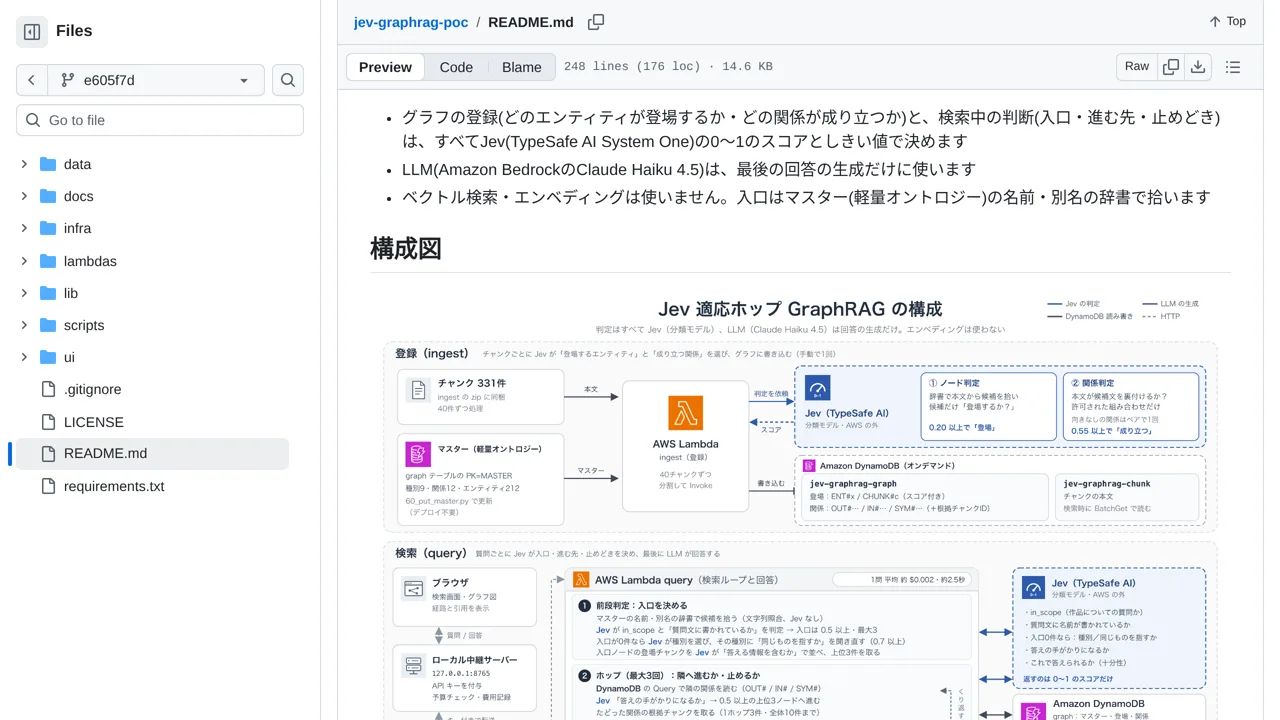The image size is (1280, 720).
Task: Open the e605f7d branch dropdown
Action: [x=156, y=80]
